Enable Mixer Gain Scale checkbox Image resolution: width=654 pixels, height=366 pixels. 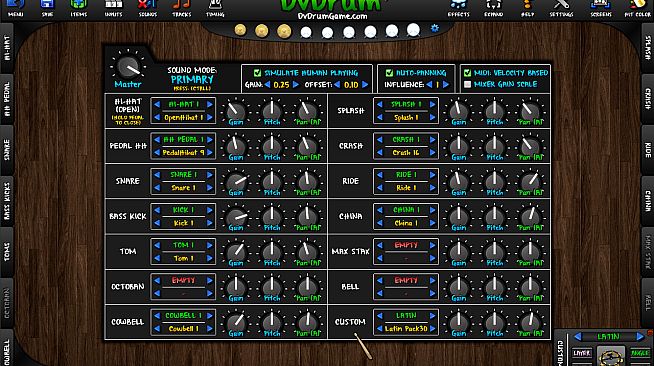coord(467,84)
